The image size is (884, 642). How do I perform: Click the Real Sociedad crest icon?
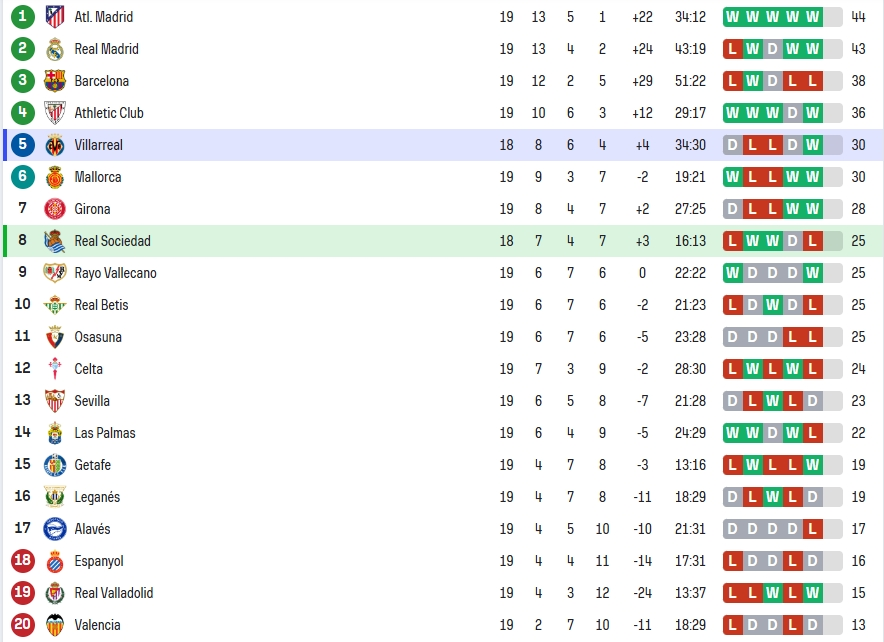pyautogui.click(x=55, y=241)
